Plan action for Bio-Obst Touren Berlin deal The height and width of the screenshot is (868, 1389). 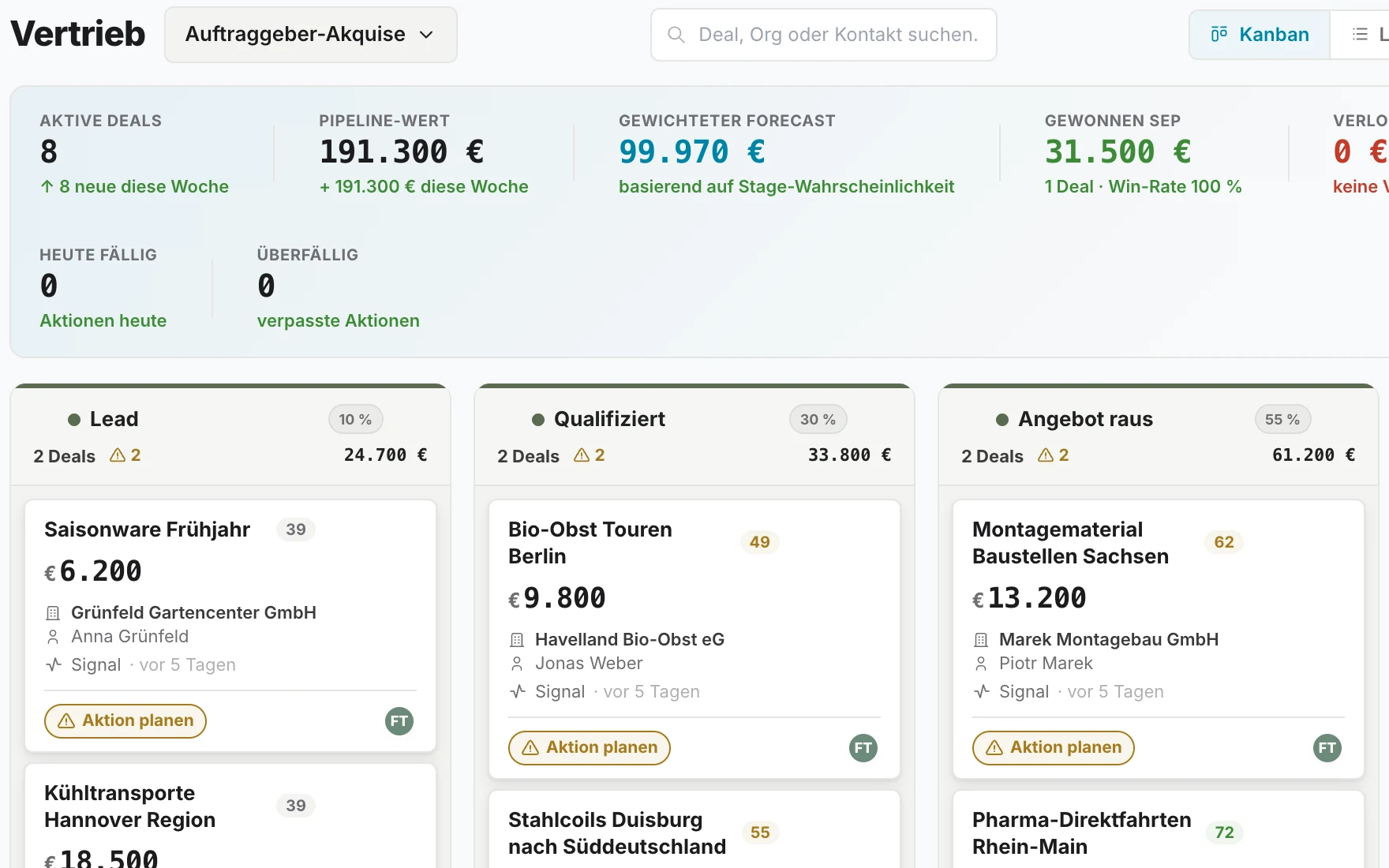point(590,748)
